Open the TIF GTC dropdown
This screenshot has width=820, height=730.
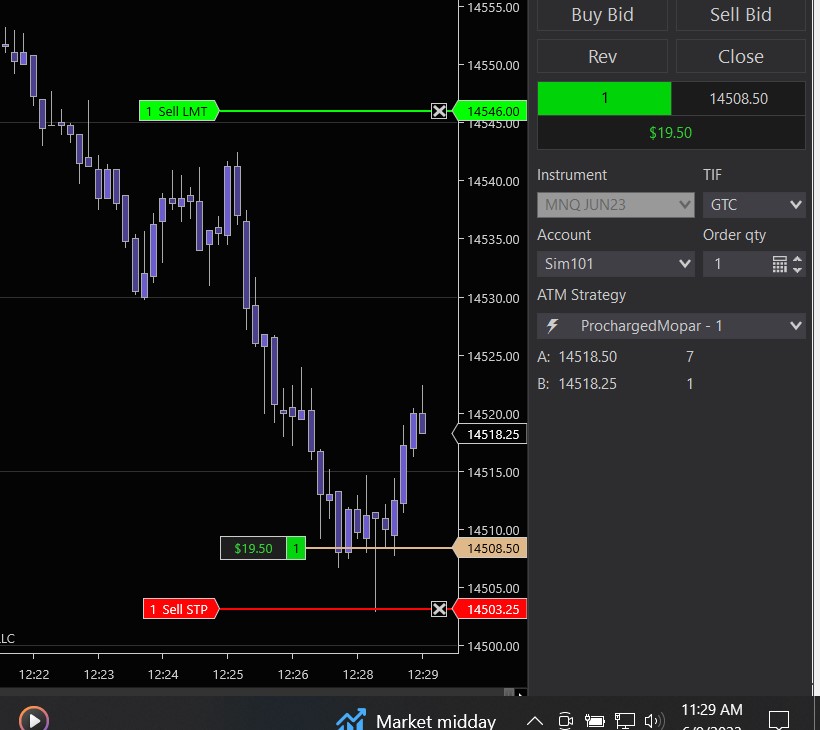[754, 204]
